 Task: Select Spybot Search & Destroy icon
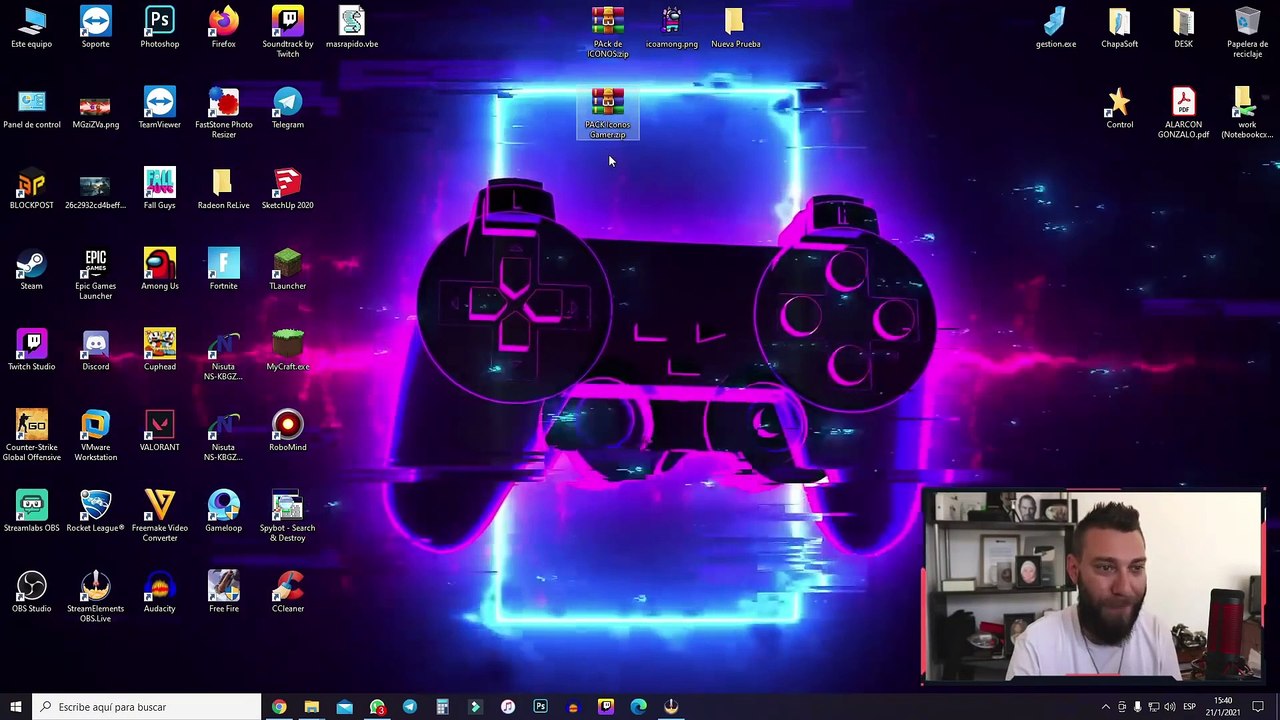pyautogui.click(x=288, y=516)
